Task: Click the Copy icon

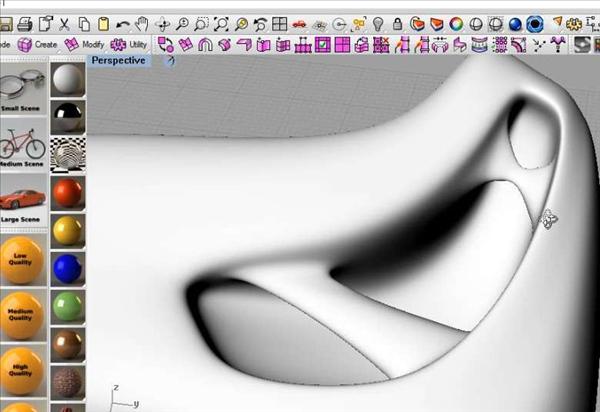Action: coord(84,24)
